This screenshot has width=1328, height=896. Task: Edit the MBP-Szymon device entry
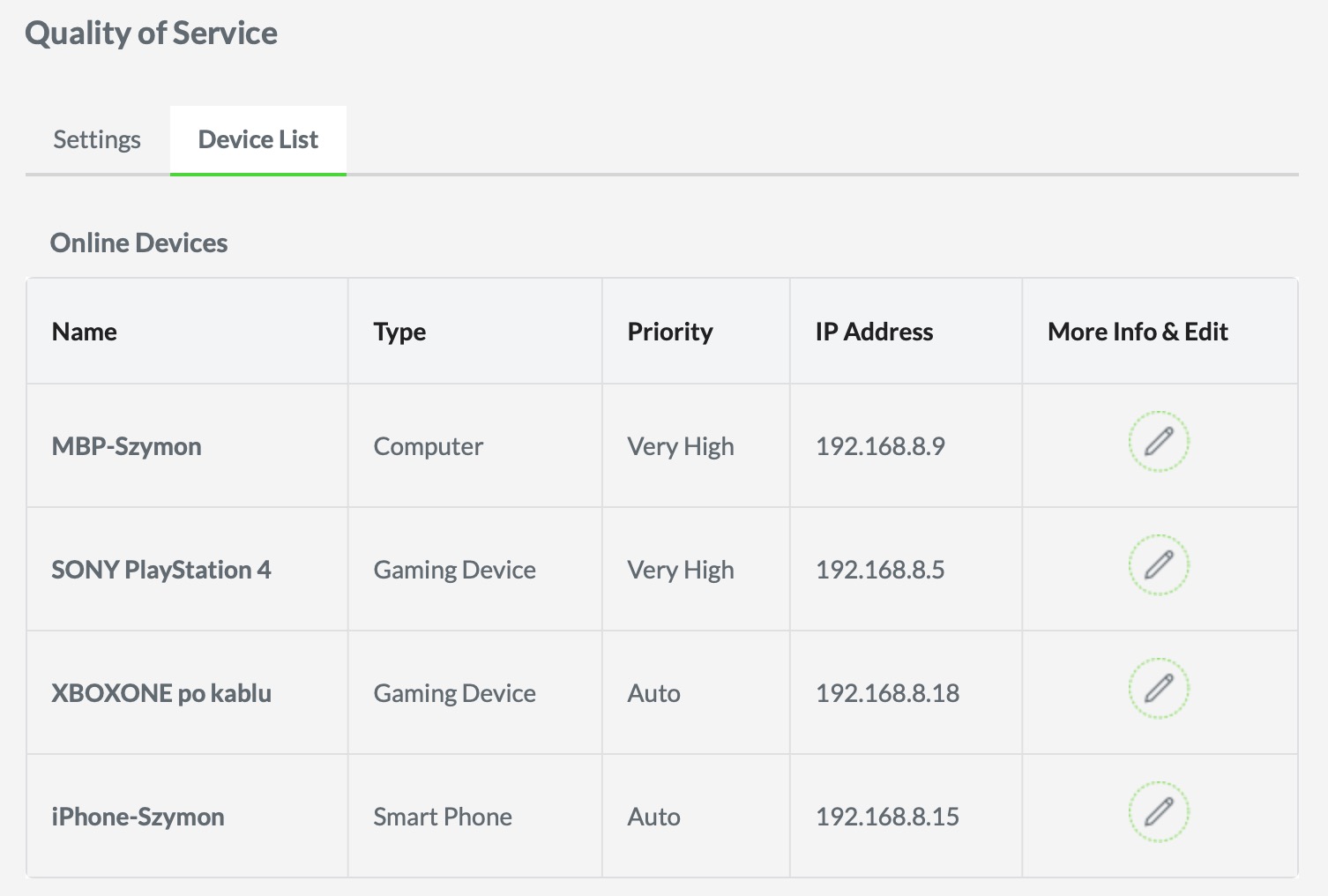[x=1159, y=441]
